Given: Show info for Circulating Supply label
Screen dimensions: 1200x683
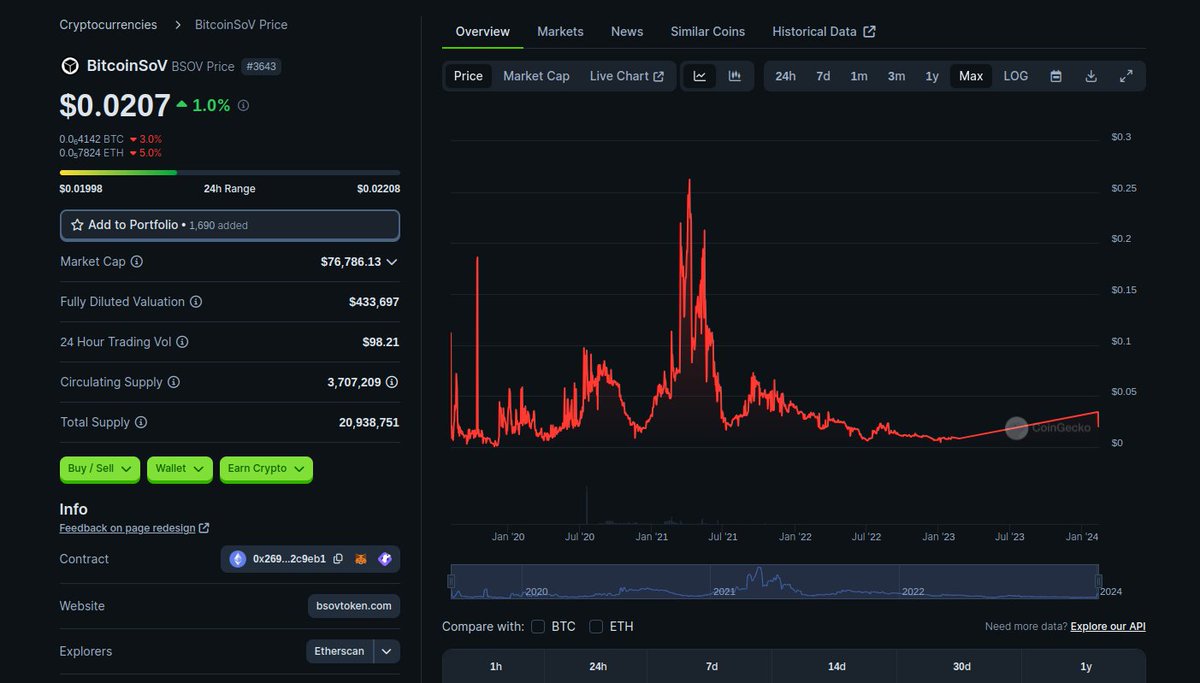Looking at the screenshot, I should [174, 382].
